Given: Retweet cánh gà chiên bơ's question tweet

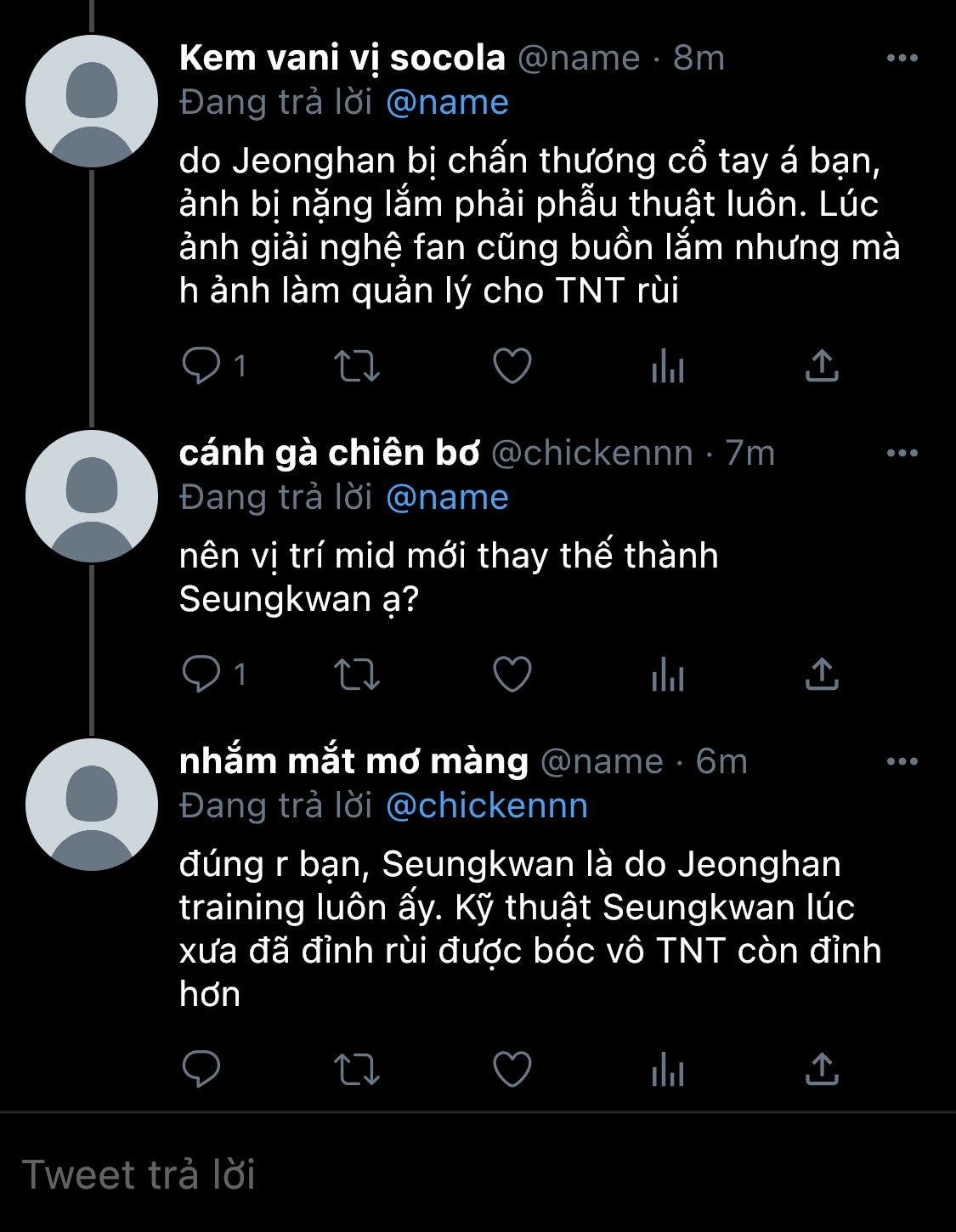Looking at the screenshot, I should pyautogui.click(x=356, y=675).
